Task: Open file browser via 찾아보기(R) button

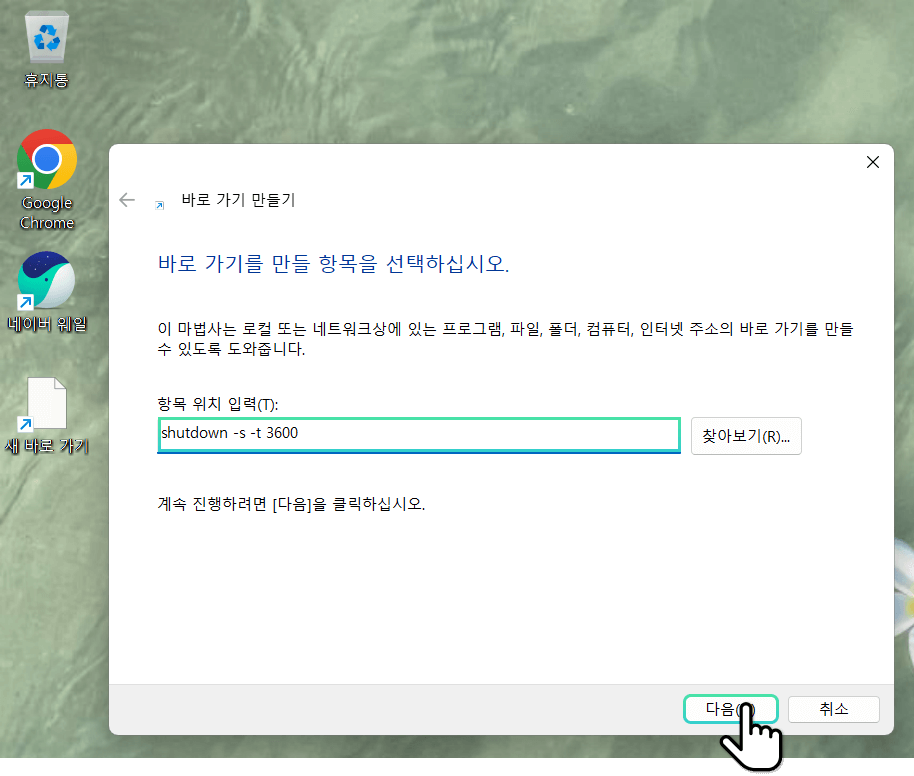Action: point(746,436)
